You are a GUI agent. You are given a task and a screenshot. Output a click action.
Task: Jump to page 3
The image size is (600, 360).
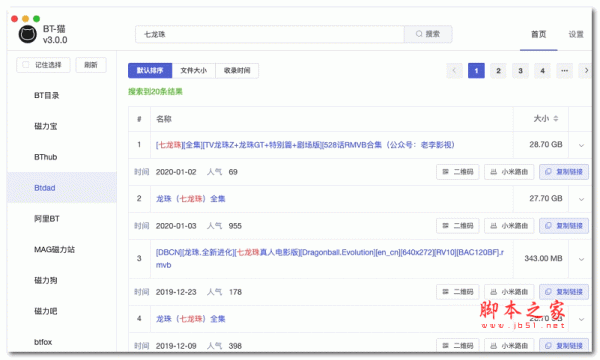click(x=520, y=70)
